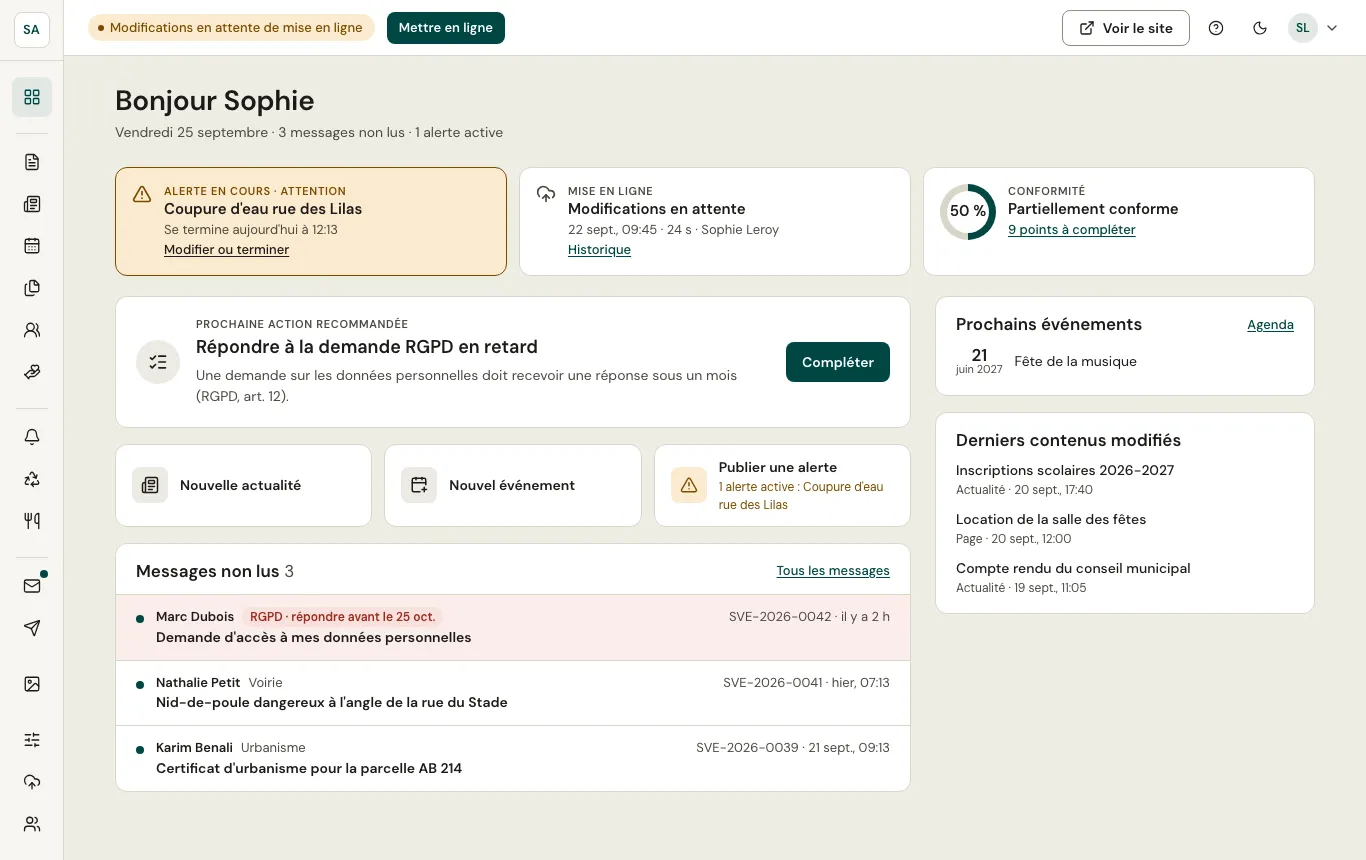Click the stacked-files icon in the sidebar

[32, 288]
